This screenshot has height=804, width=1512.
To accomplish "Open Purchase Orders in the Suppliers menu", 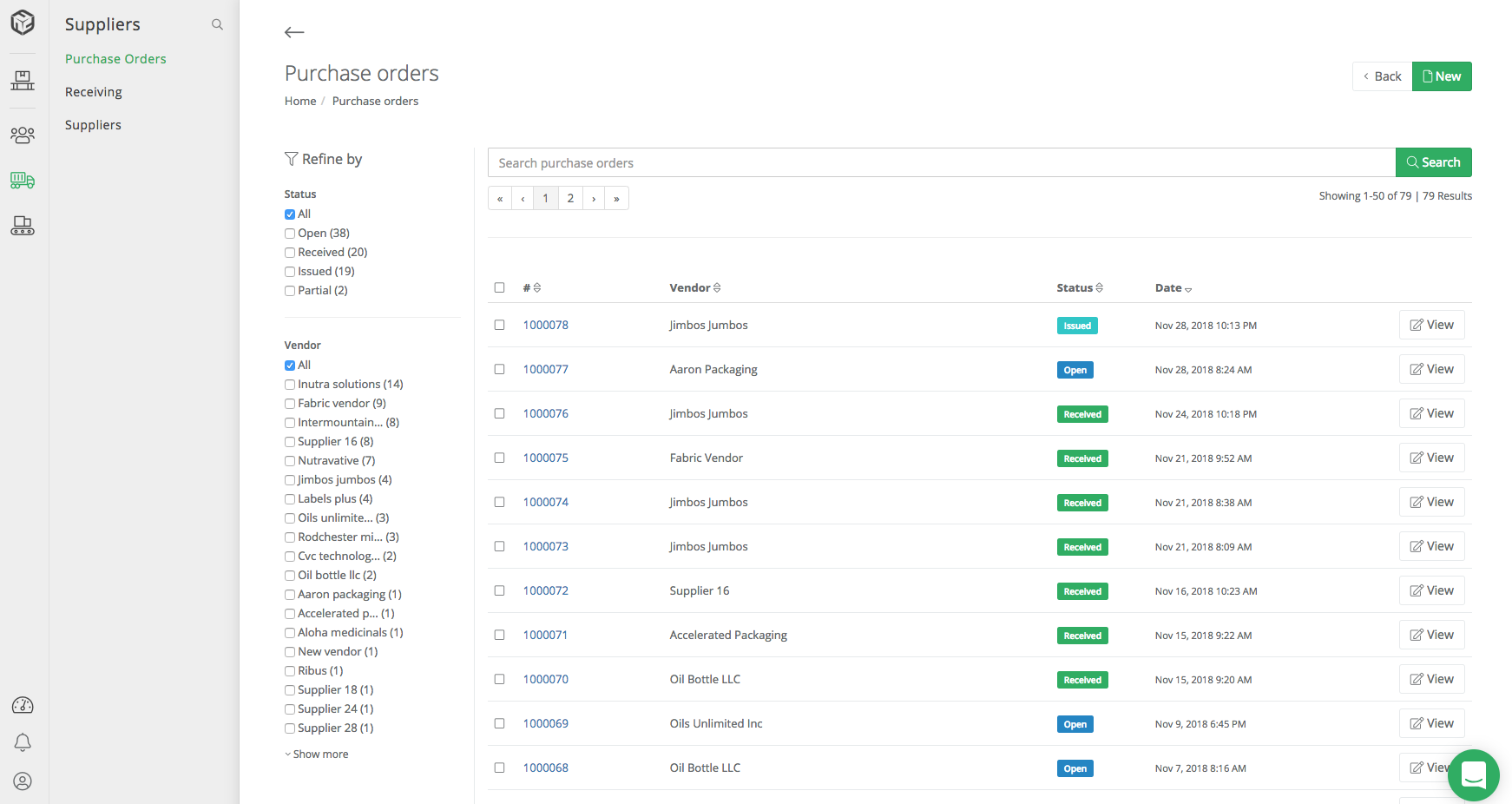I will pos(115,58).
